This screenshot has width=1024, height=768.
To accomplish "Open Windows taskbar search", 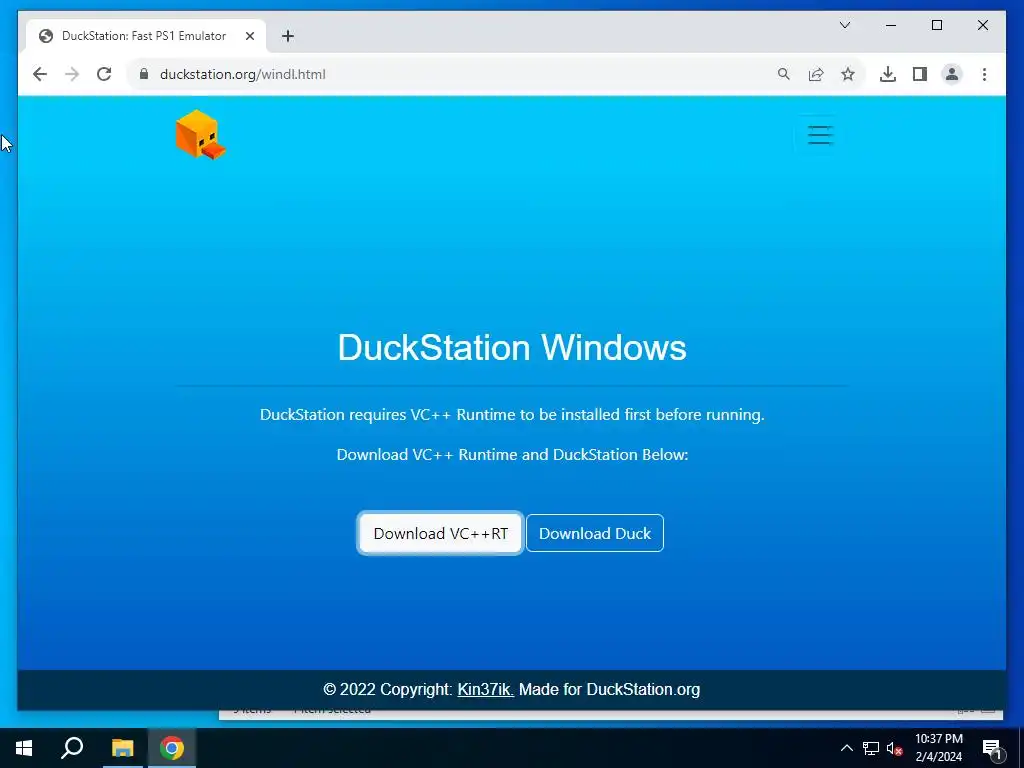I will tap(72, 748).
